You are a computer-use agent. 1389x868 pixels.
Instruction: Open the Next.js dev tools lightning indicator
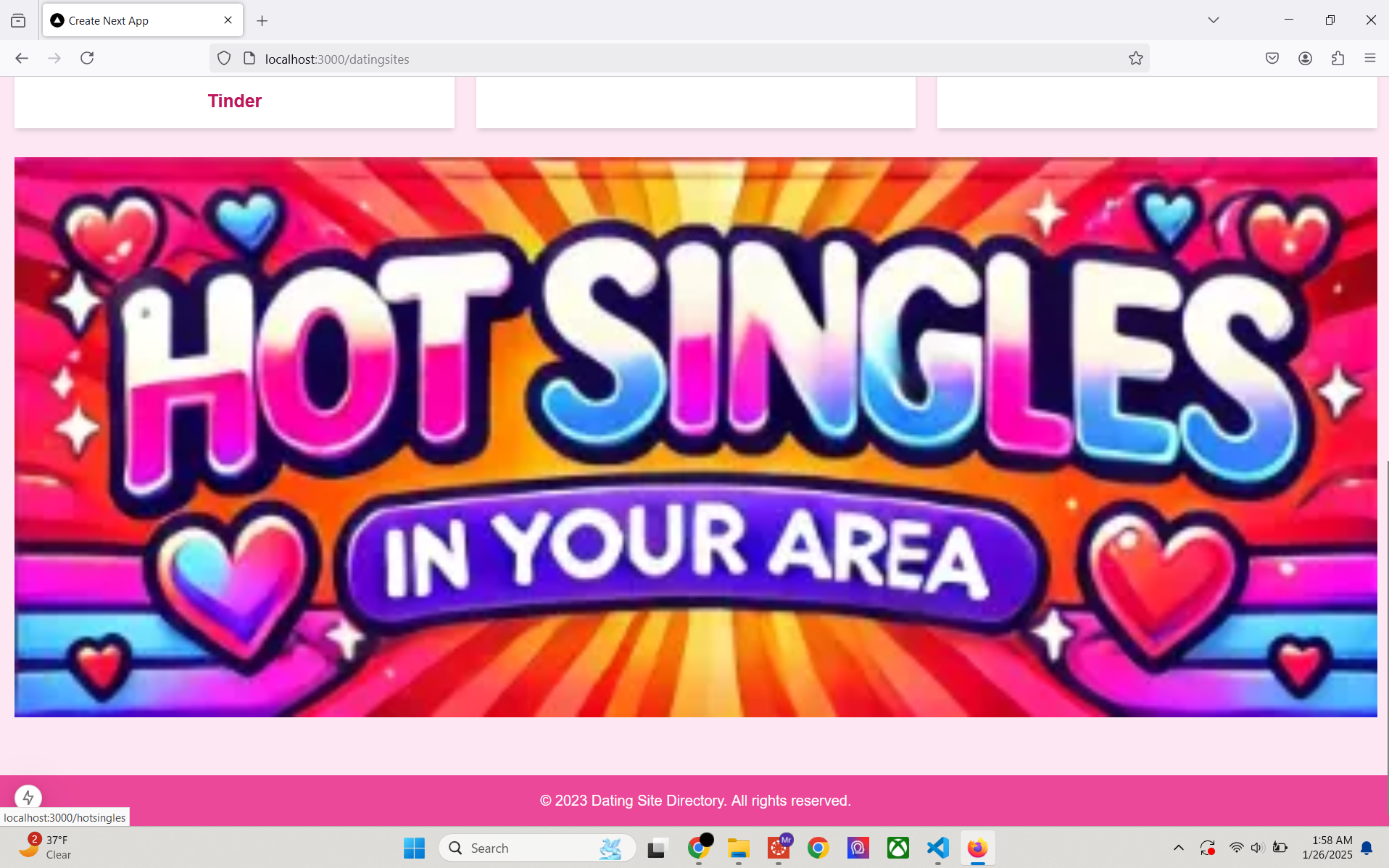point(28,797)
